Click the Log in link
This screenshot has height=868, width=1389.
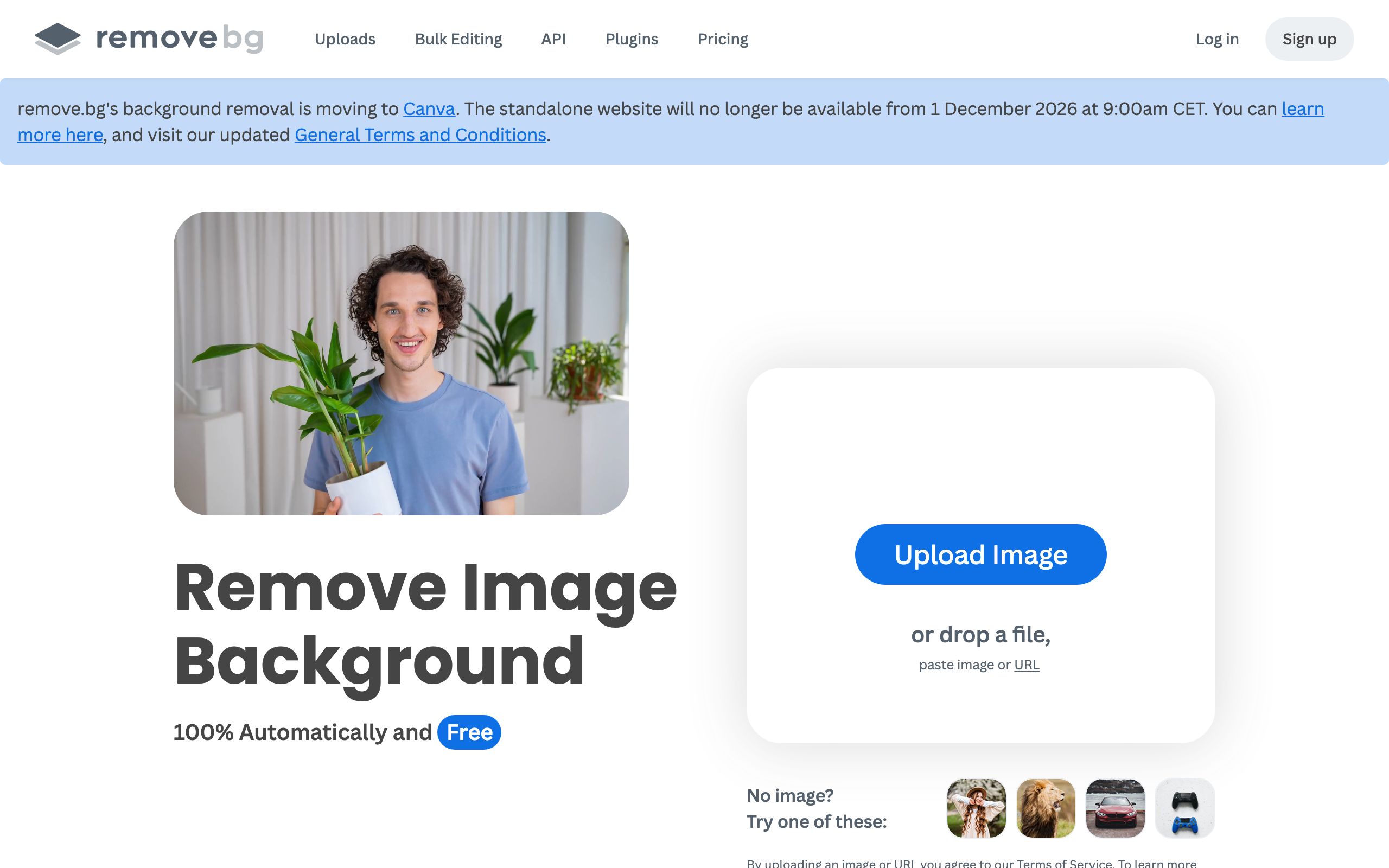[1217, 39]
